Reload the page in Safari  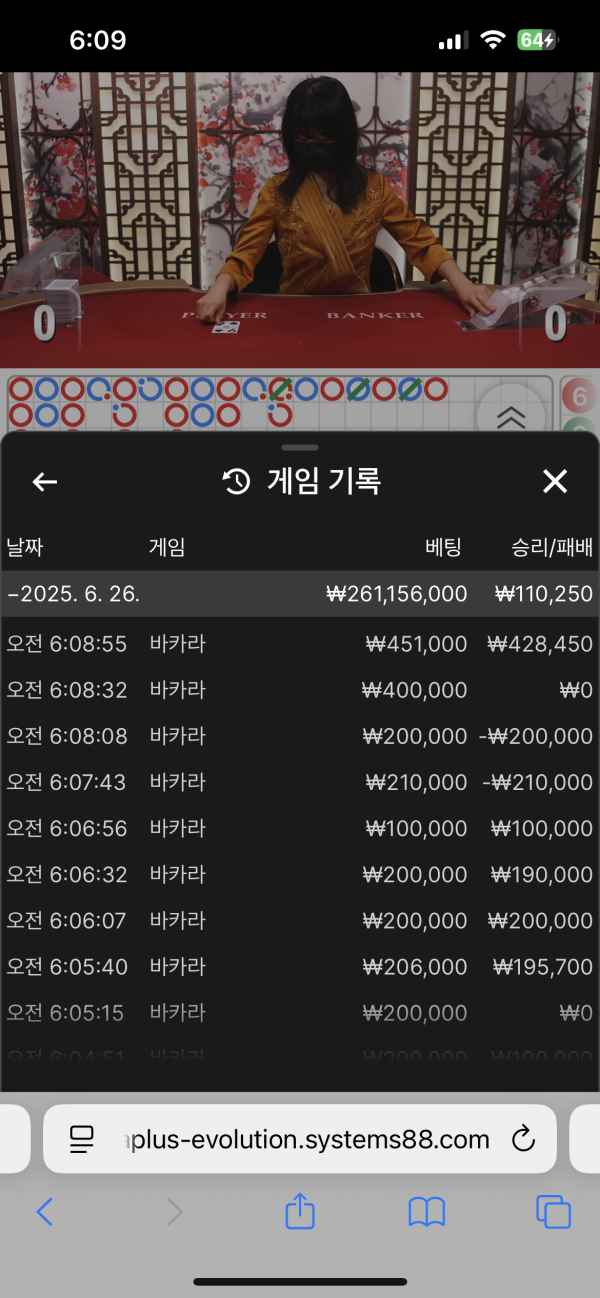(x=522, y=1139)
